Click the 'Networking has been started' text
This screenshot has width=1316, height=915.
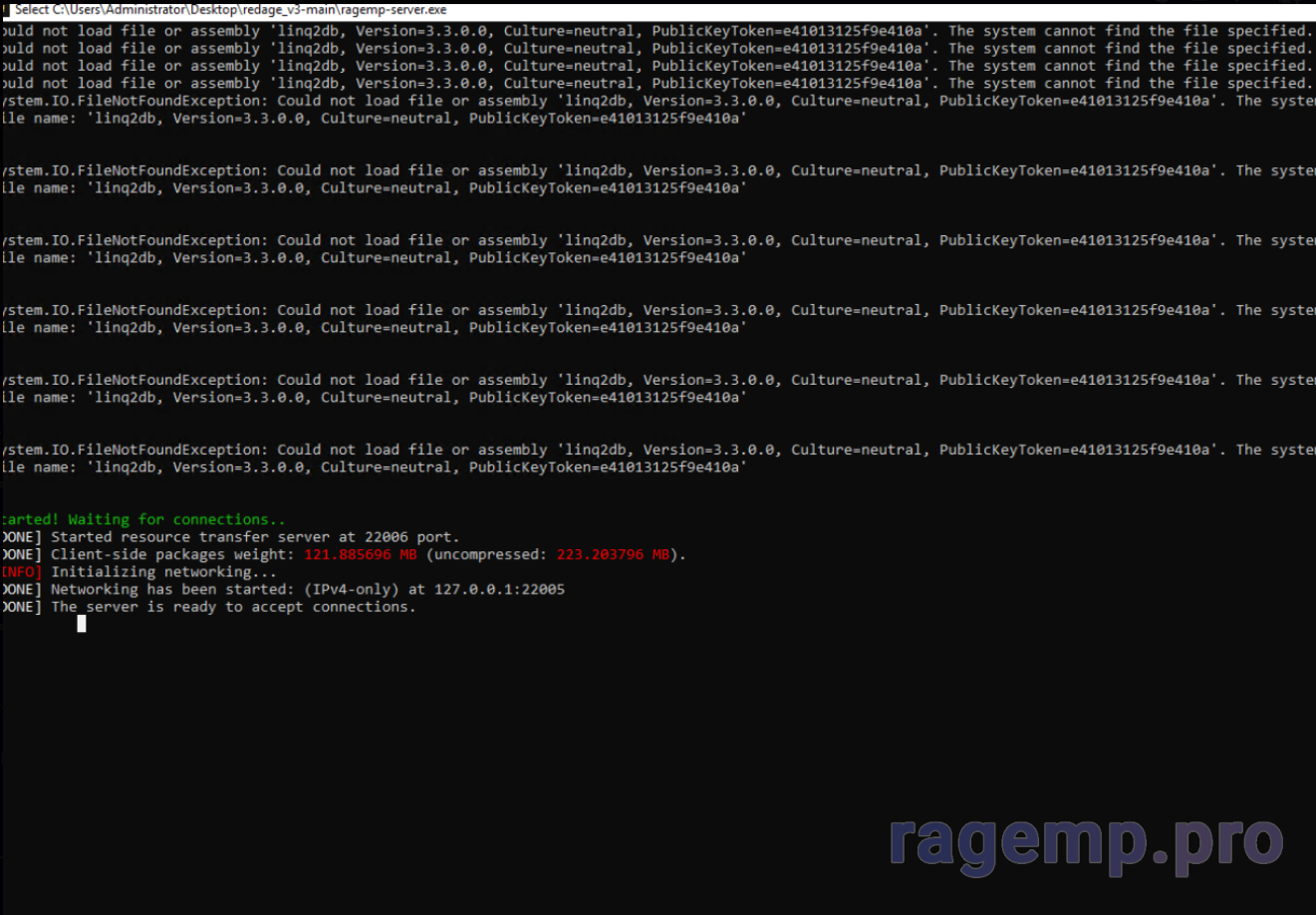coord(172,589)
